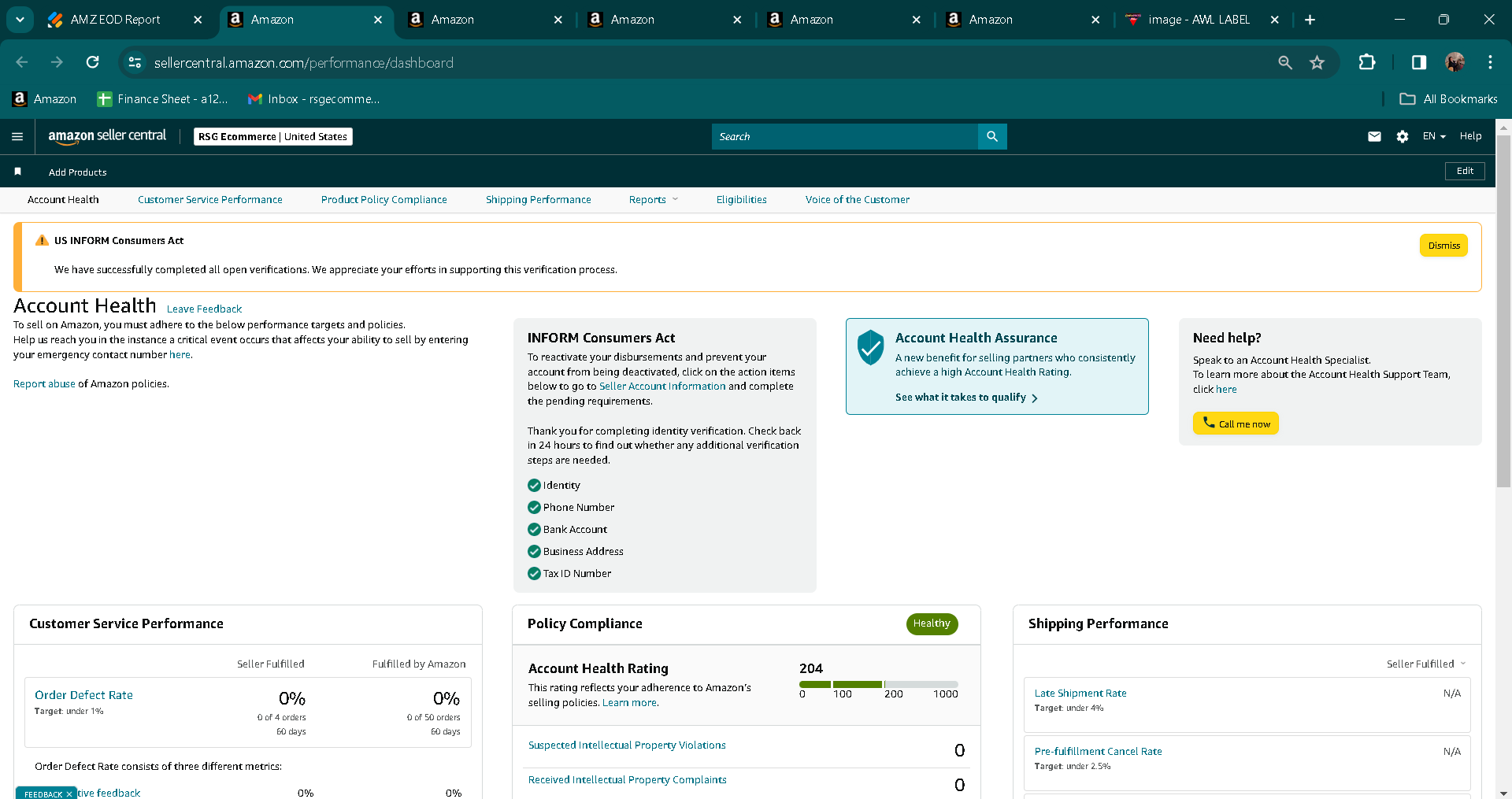Click the bookmark flag icon beside Add Products

click(x=17, y=172)
